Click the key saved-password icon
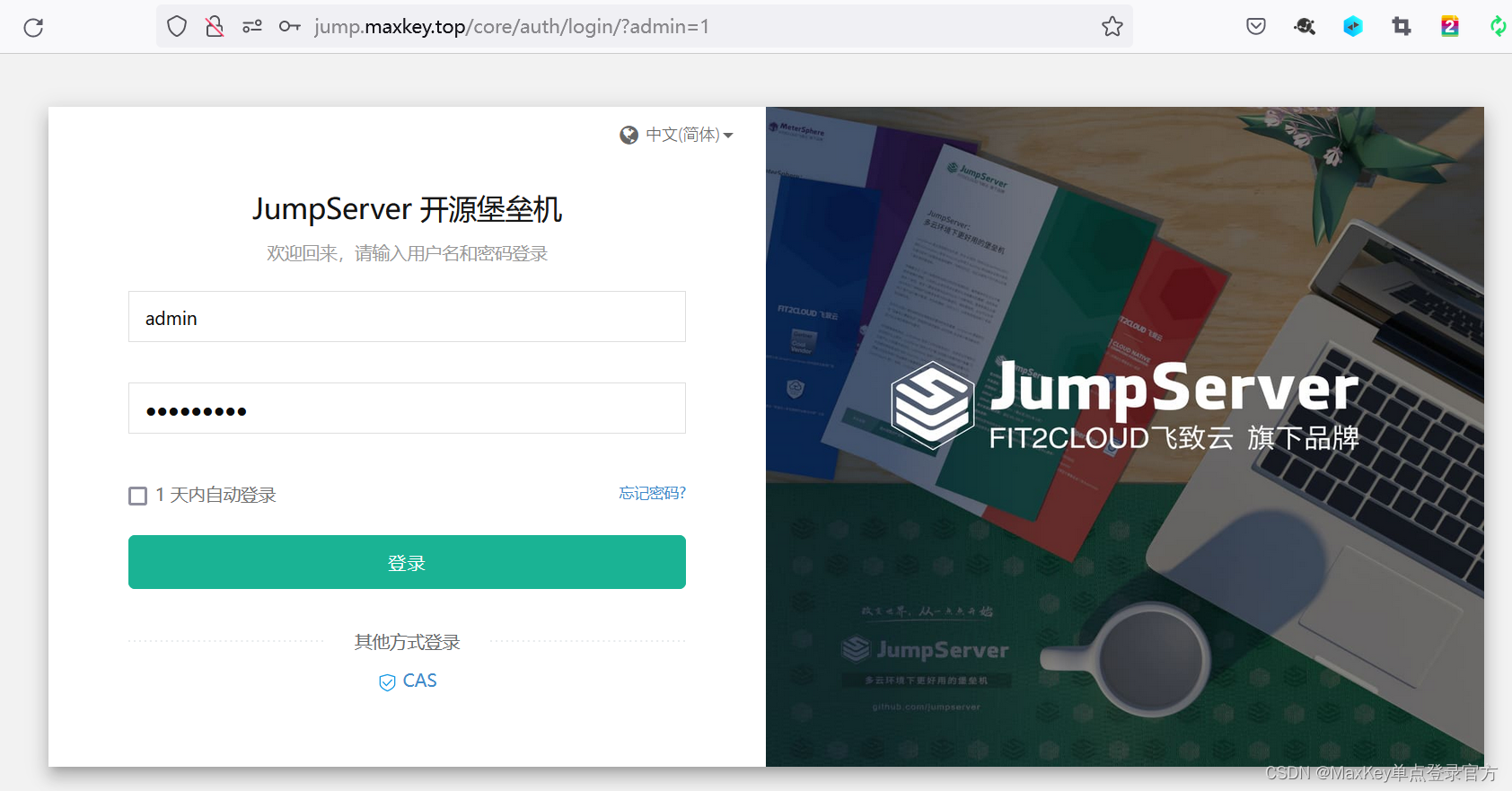 click(290, 26)
